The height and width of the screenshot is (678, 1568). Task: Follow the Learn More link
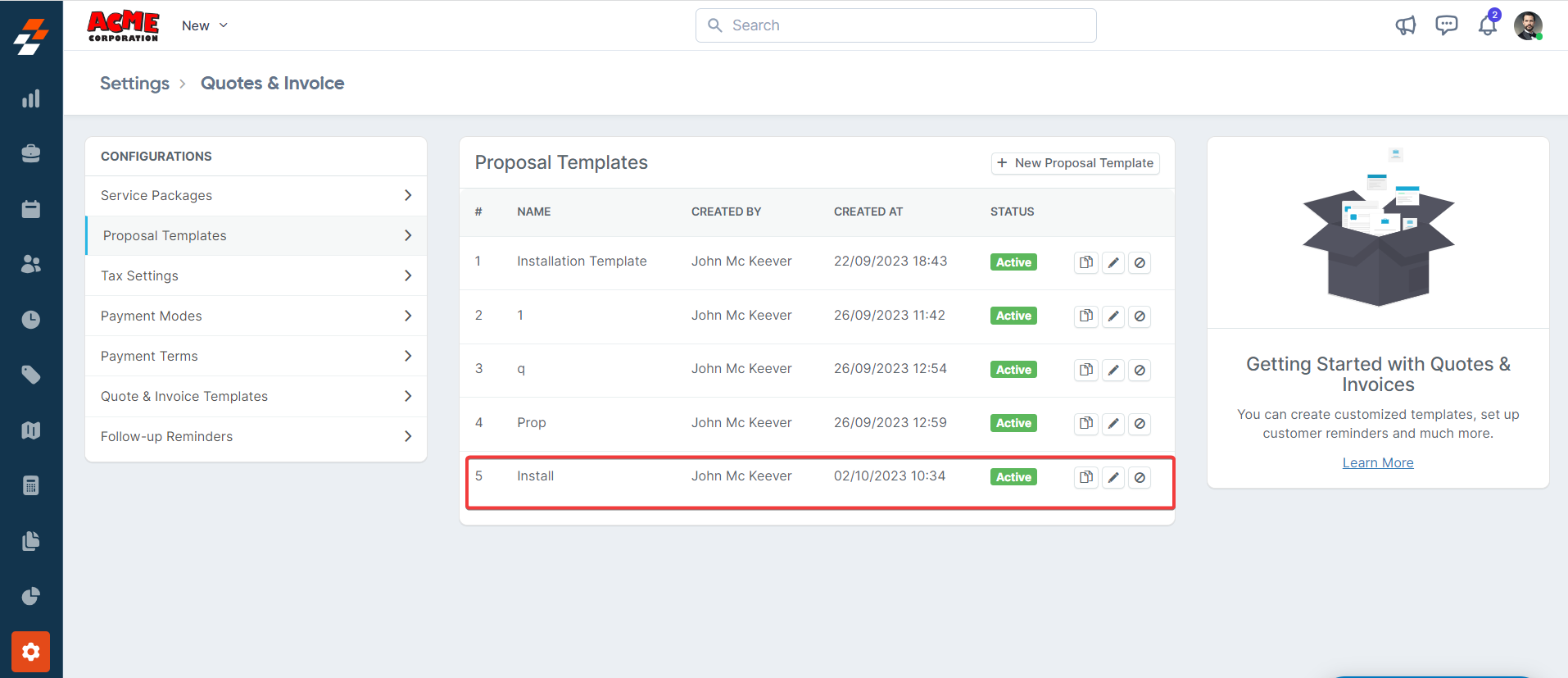(x=1378, y=462)
